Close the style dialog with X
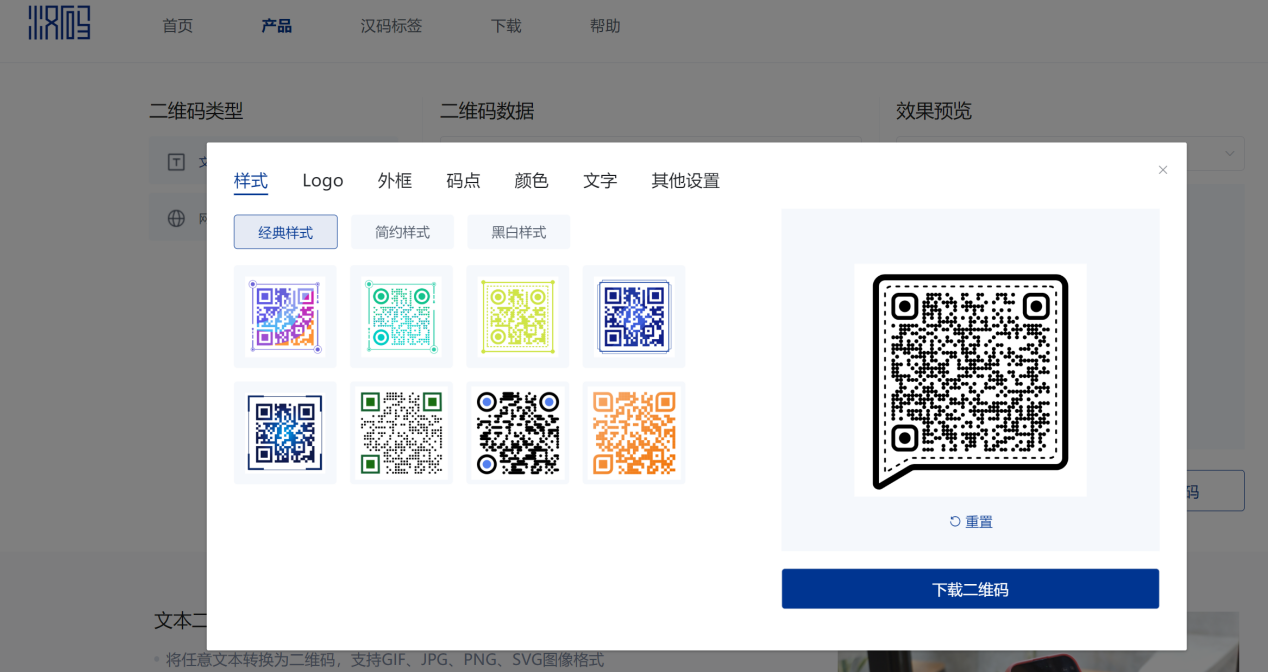This screenshot has width=1268, height=672. [1163, 170]
